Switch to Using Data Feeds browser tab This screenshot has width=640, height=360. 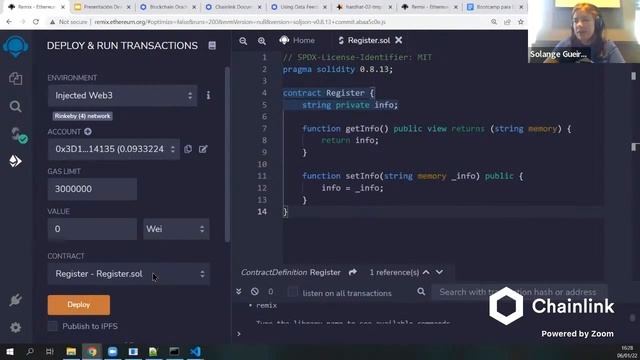(299, 7)
